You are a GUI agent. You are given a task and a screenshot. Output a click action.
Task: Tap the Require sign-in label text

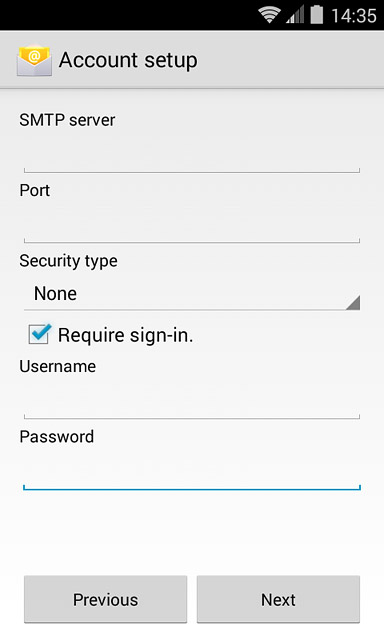coord(125,336)
